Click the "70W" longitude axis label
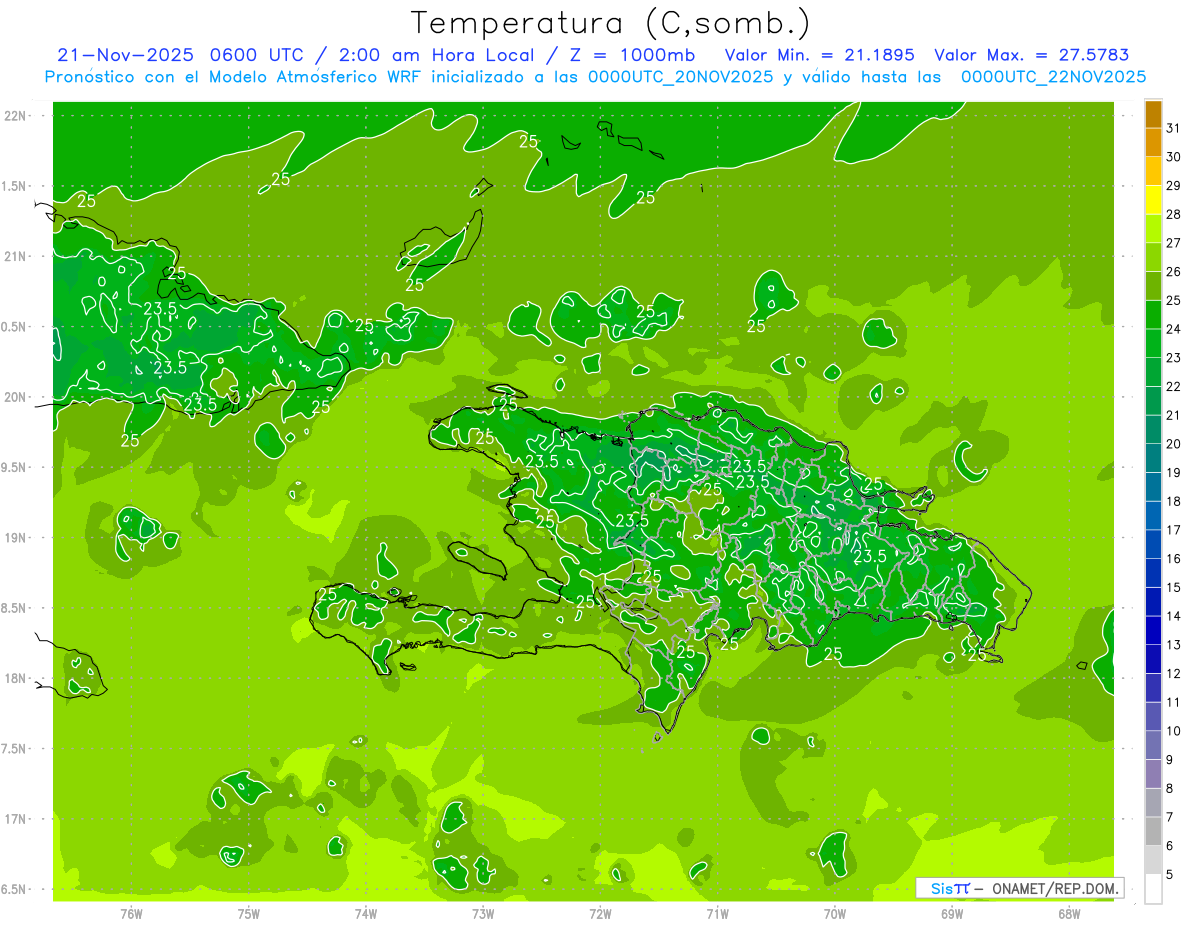The image size is (1200, 927). click(x=835, y=914)
